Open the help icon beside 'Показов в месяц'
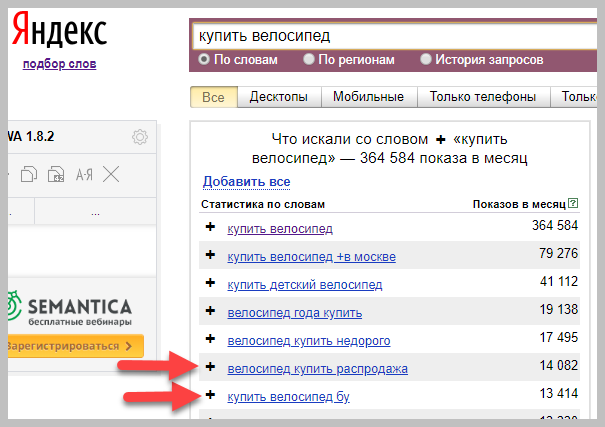 [573, 204]
